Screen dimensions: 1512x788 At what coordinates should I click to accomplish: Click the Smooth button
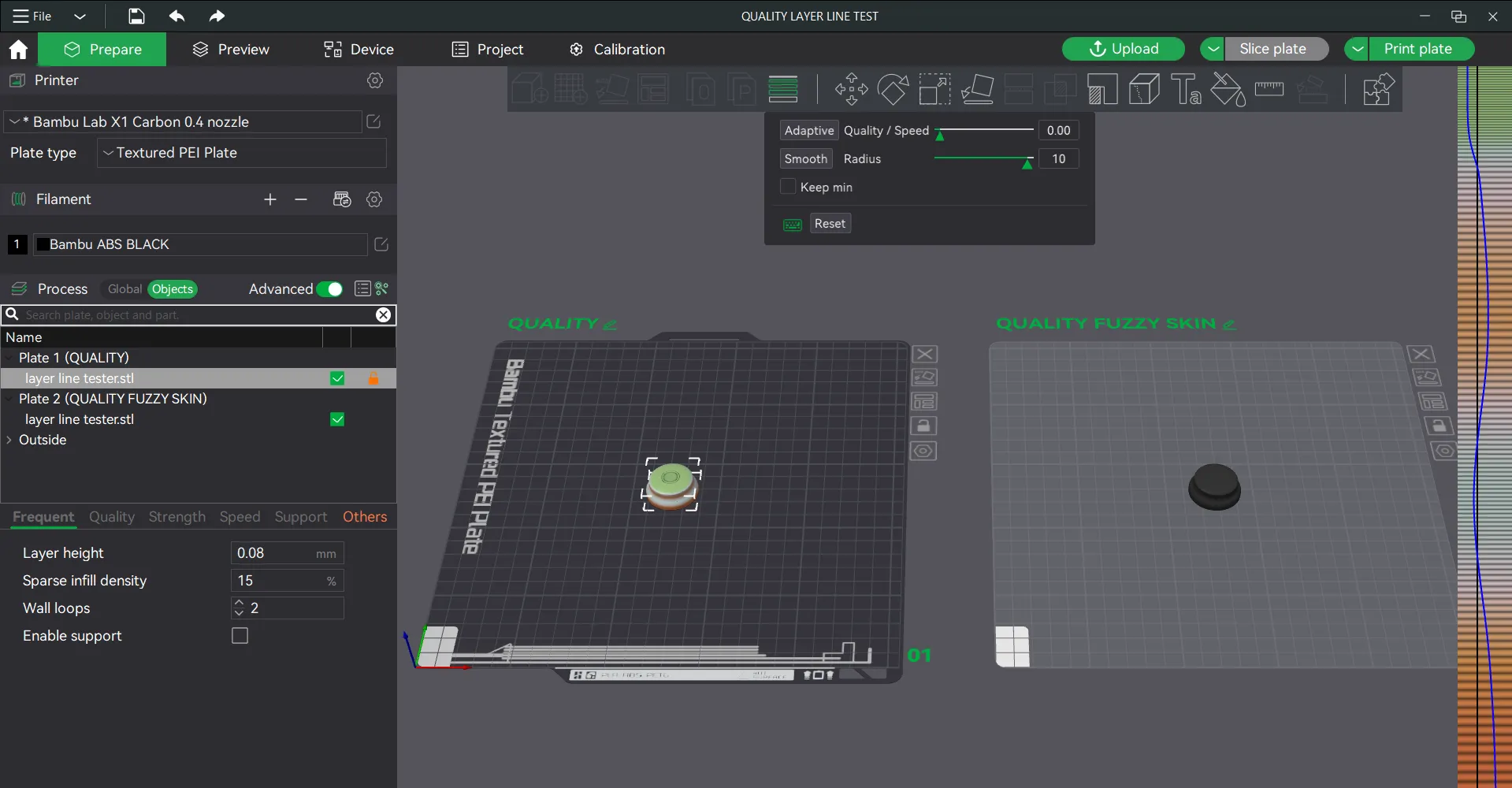click(806, 159)
